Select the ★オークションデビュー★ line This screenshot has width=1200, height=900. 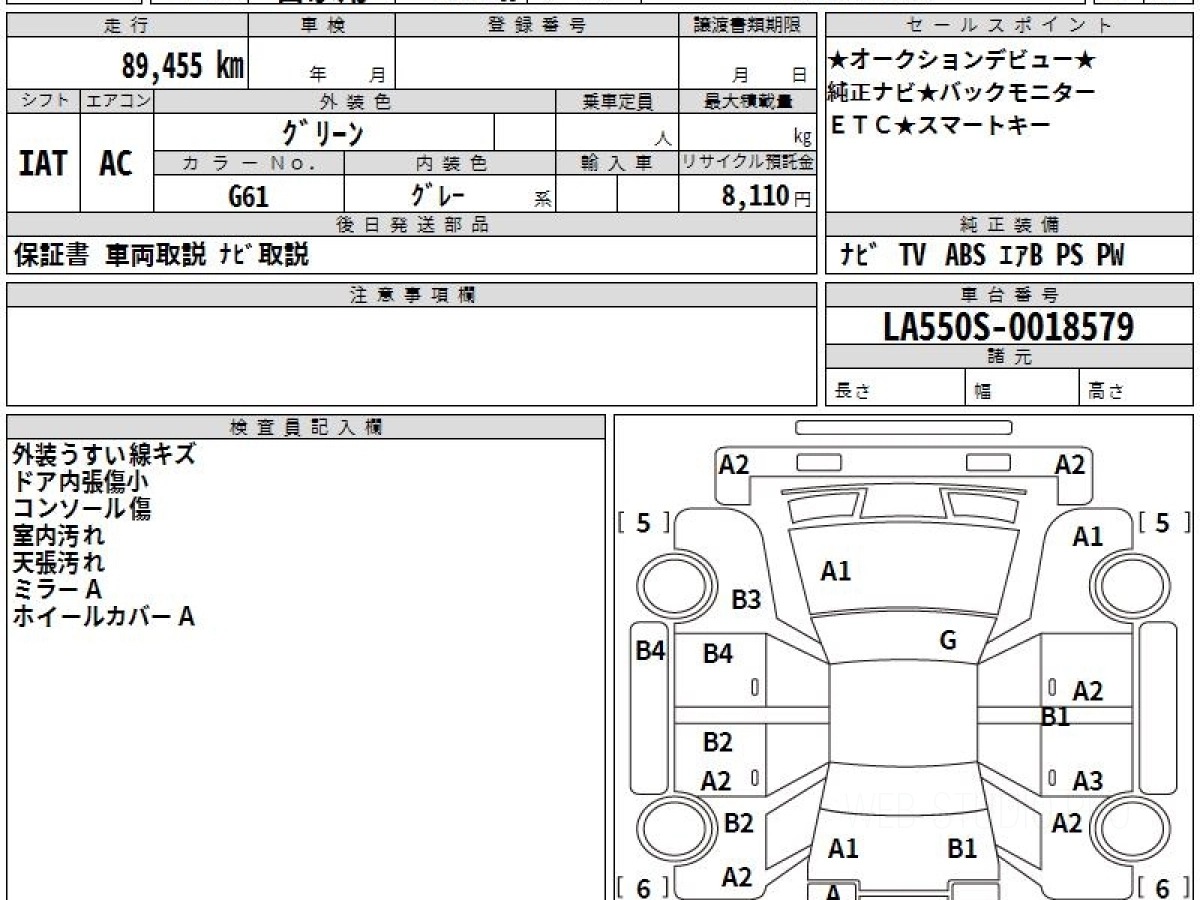(x=963, y=61)
